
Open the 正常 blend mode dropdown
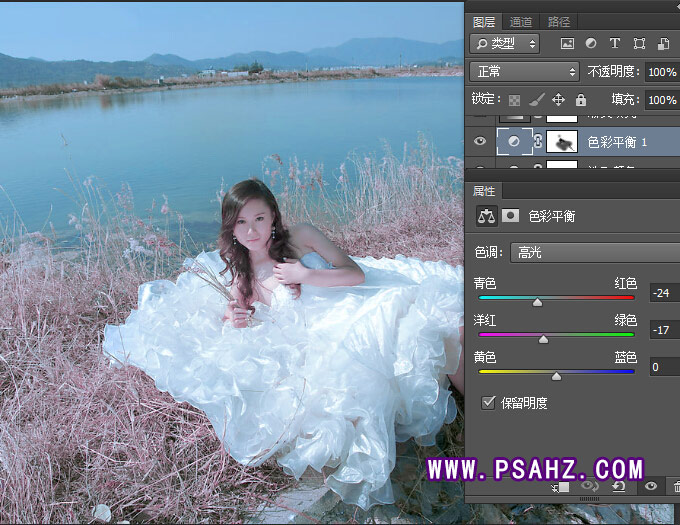(x=524, y=72)
